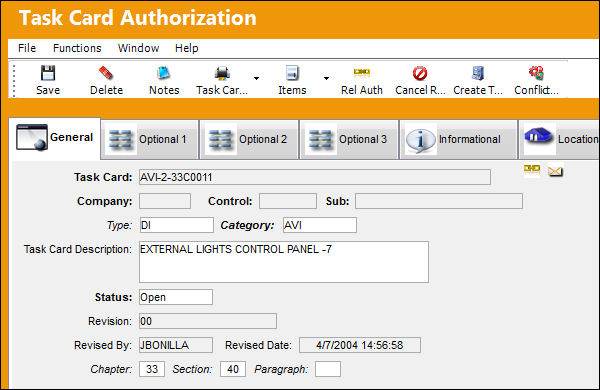600x390 pixels.
Task: Click the Revised By field JBONILLA
Action: pyautogui.click(x=176, y=345)
